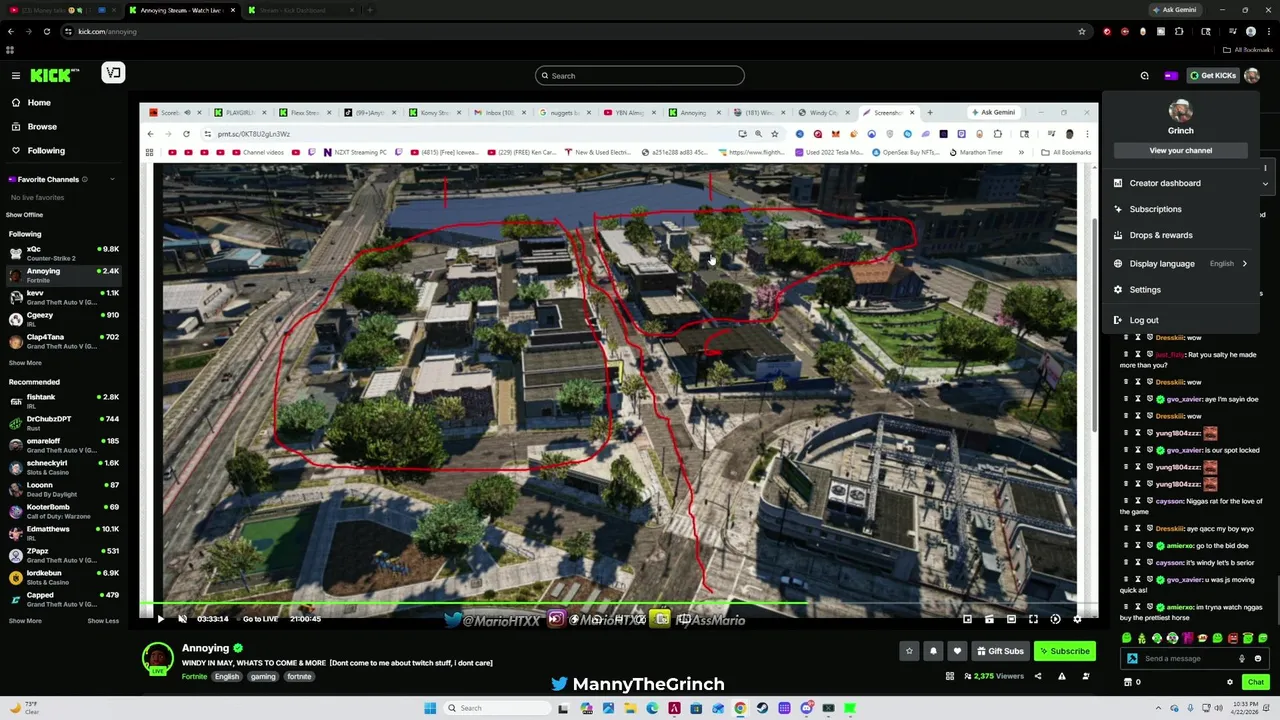Focus the Kick search field
The height and width of the screenshot is (720, 1280).
[x=640, y=76]
